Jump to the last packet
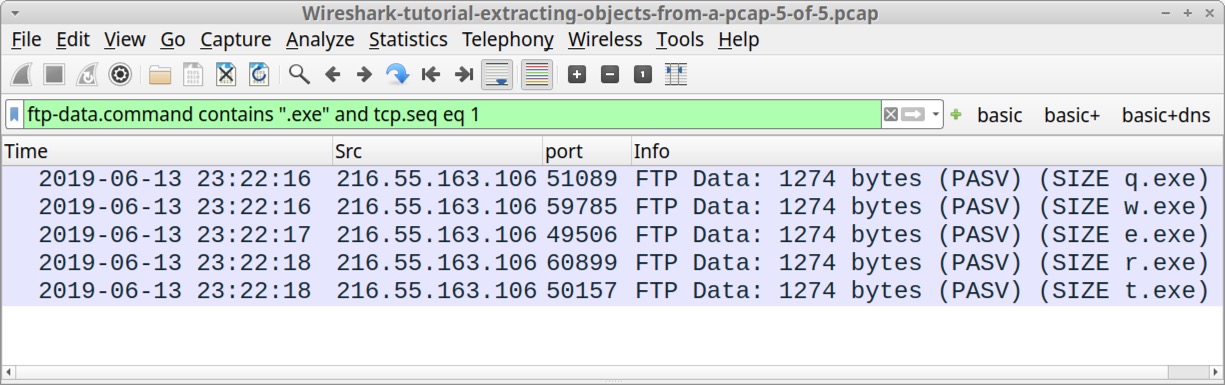This screenshot has width=1225, height=385. (464, 74)
